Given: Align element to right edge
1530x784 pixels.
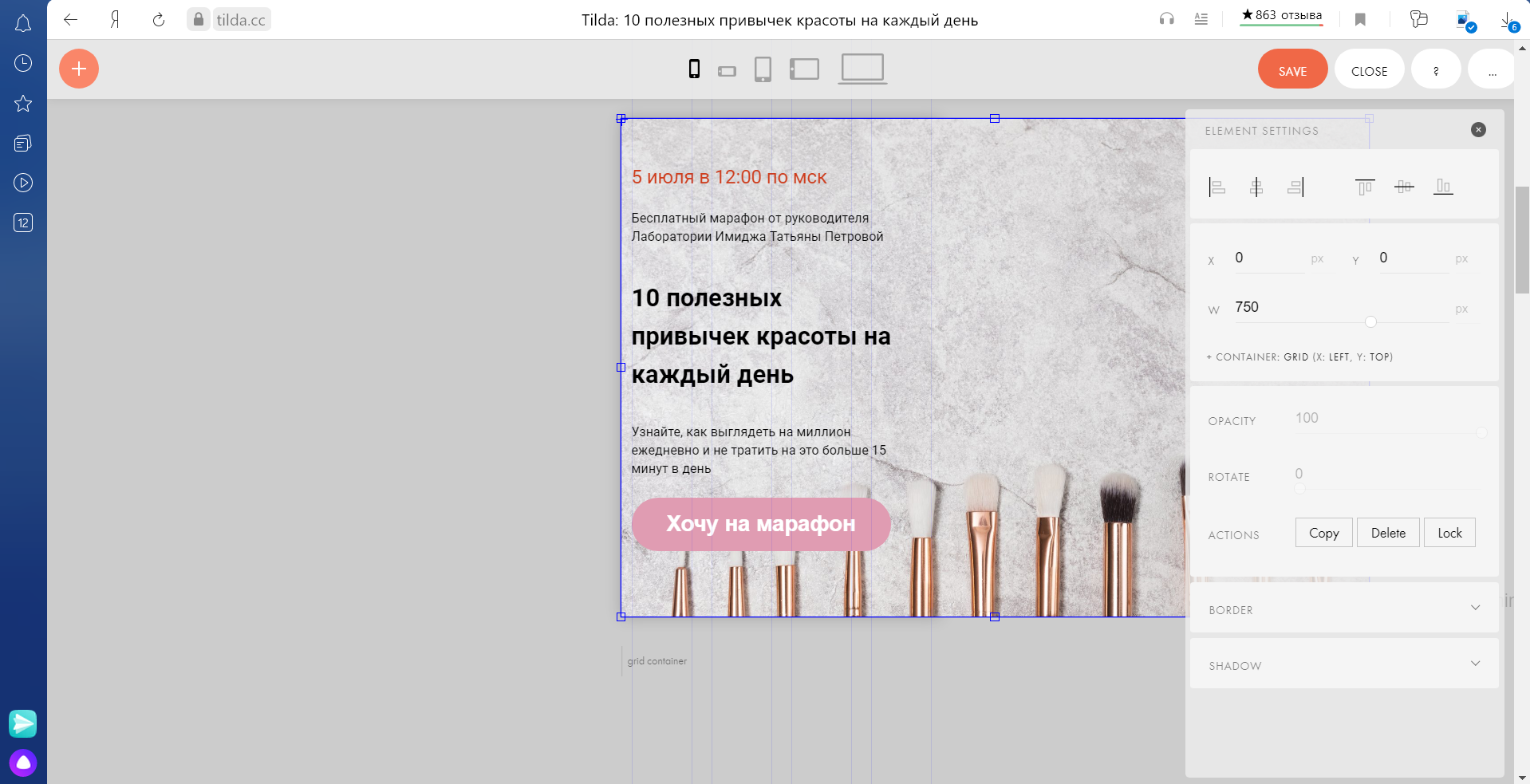Looking at the screenshot, I should [1295, 187].
